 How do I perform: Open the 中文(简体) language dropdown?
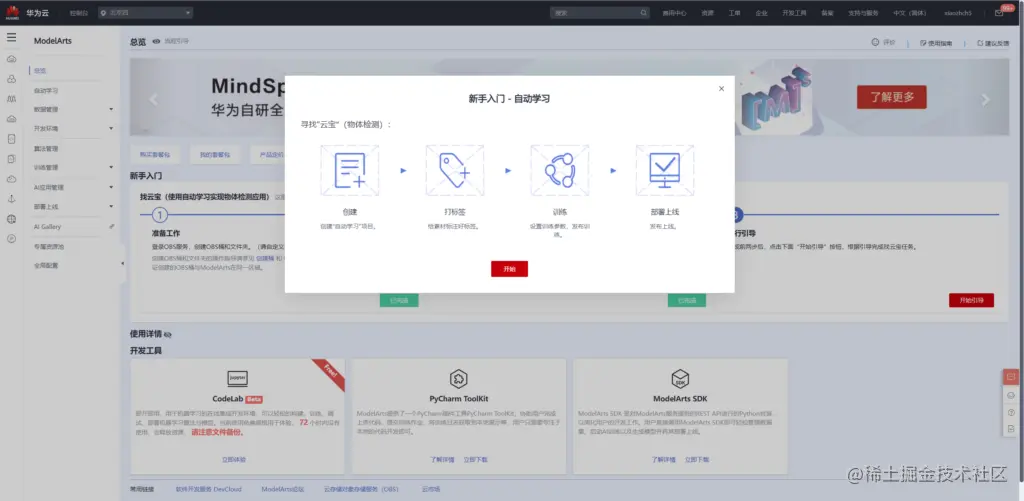[x=910, y=13]
